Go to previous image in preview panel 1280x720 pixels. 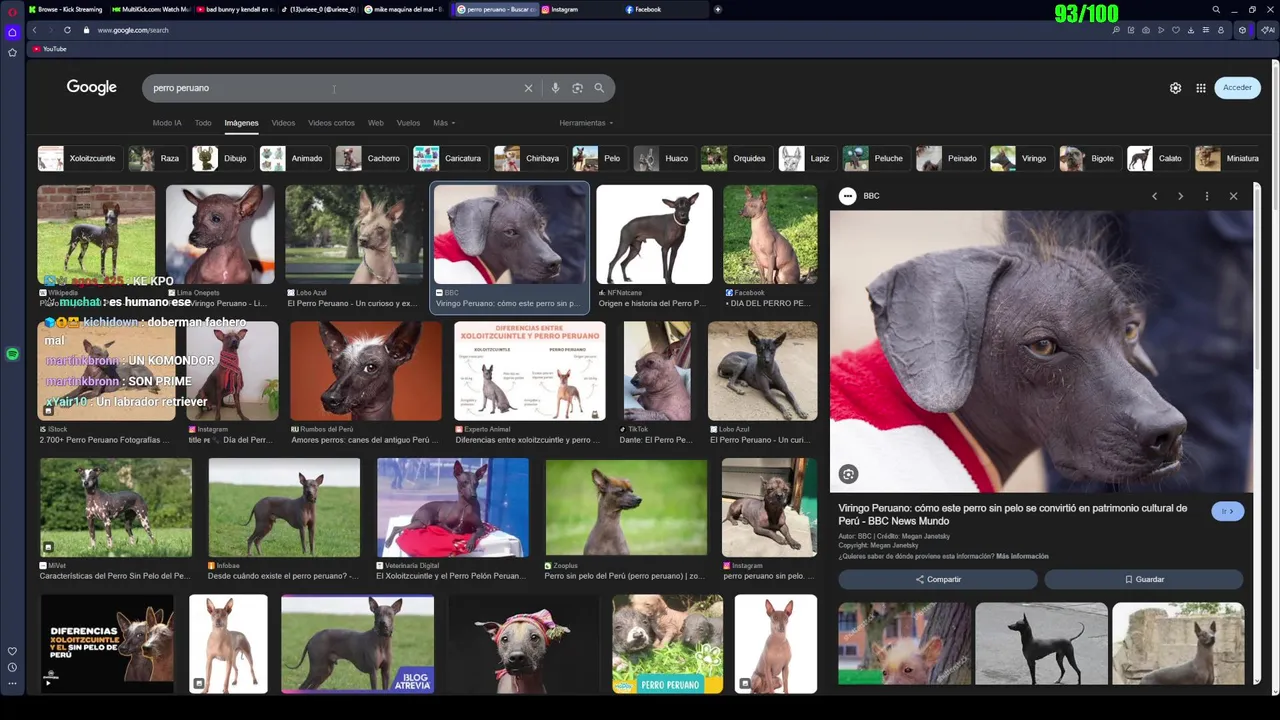click(x=1154, y=196)
